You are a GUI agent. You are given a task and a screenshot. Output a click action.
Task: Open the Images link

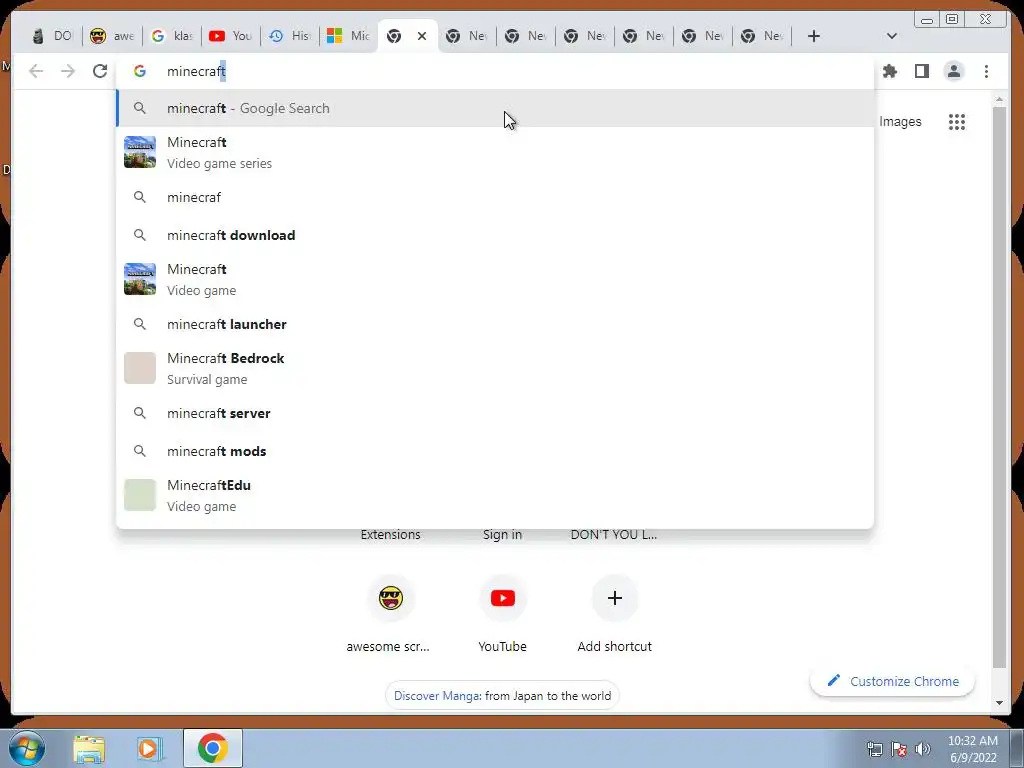pyautogui.click(x=900, y=121)
